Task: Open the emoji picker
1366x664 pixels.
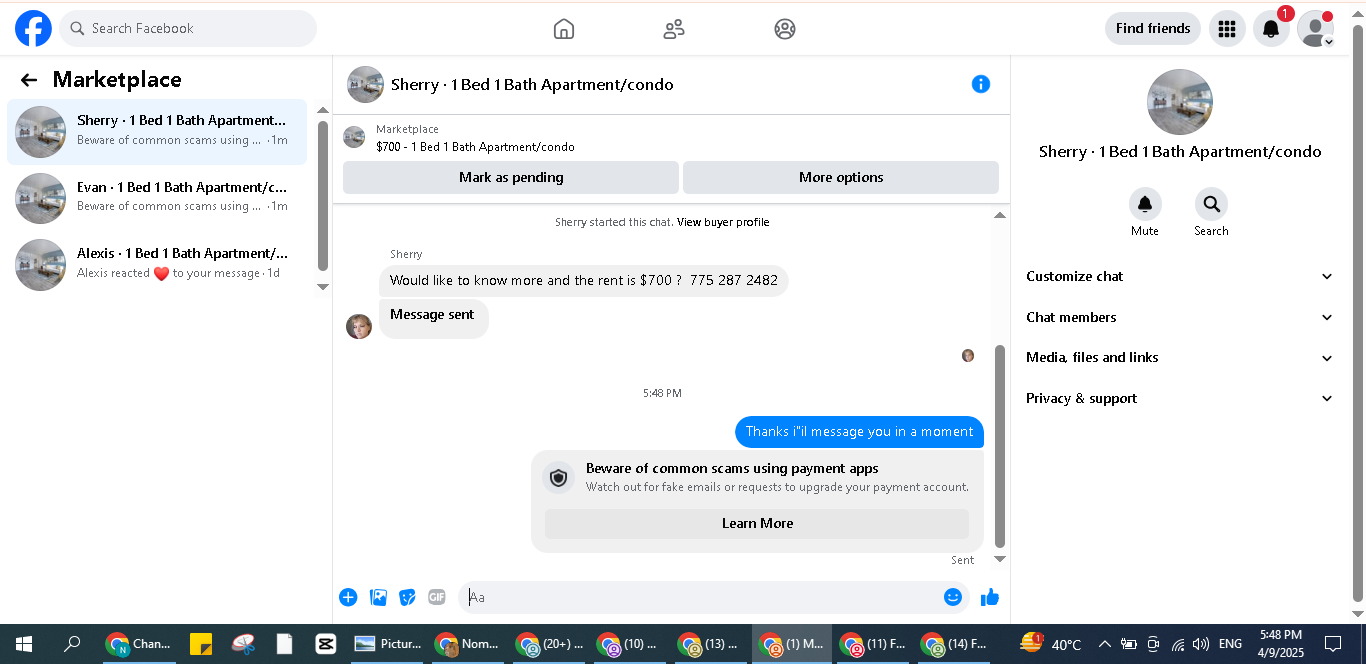Action: point(953,597)
